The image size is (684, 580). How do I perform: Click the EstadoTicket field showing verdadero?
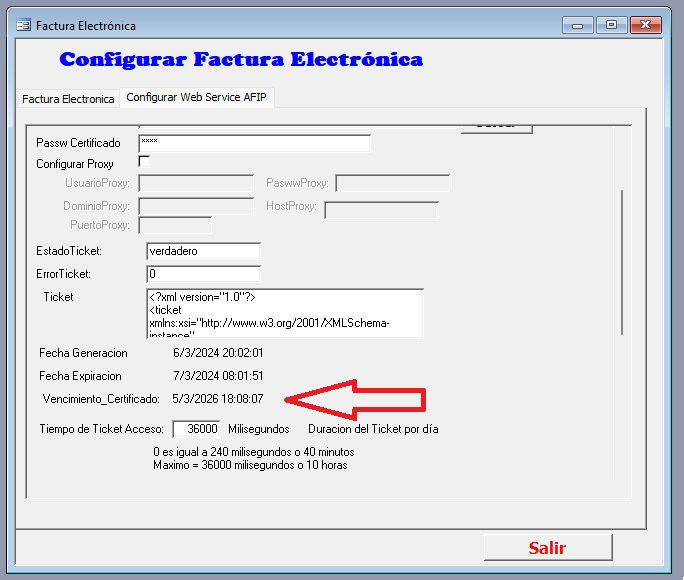click(203, 251)
